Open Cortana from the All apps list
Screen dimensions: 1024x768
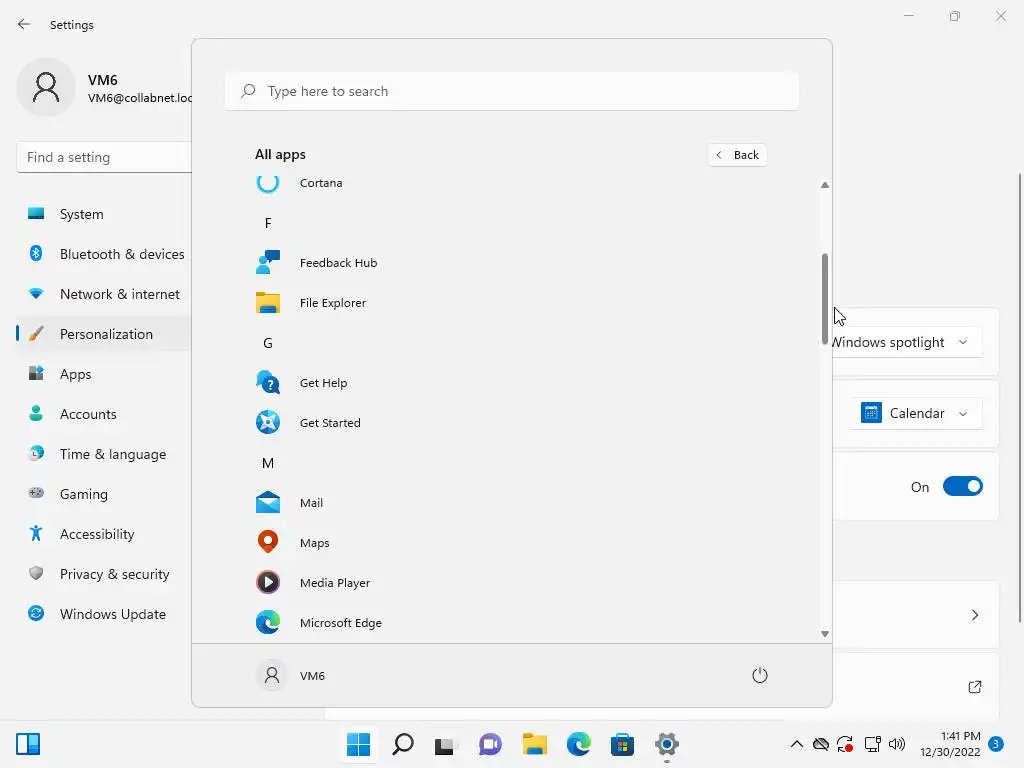(321, 183)
